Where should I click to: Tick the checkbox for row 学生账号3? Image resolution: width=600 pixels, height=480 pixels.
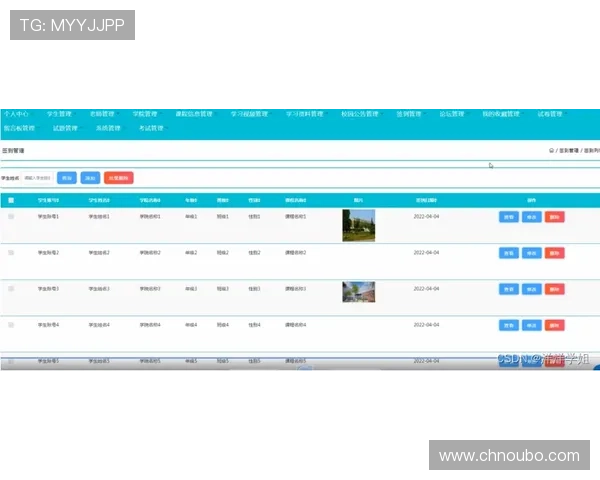(11, 289)
